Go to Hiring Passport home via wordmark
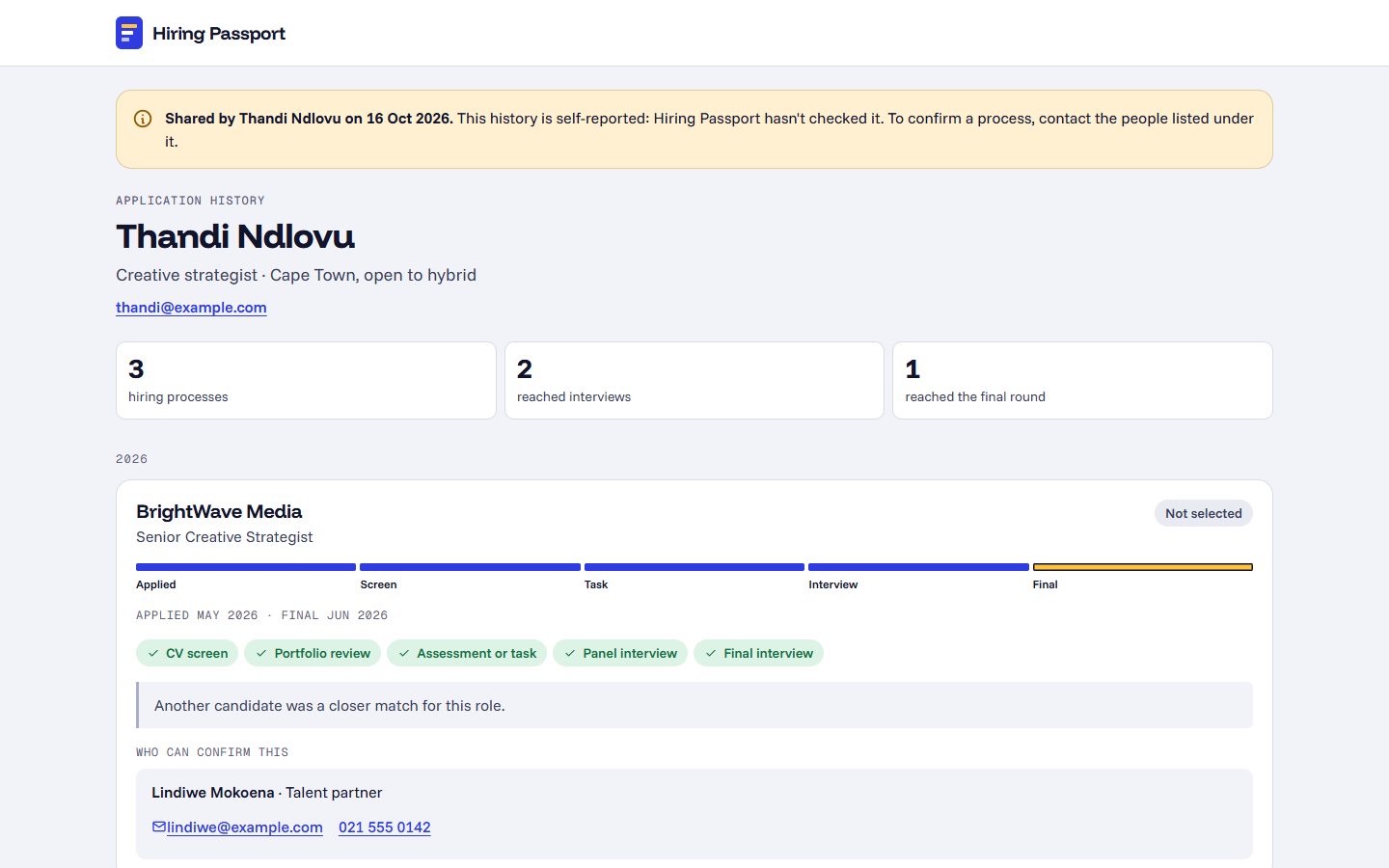Image resolution: width=1389 pixels, height=868 pixels. pyautogui.click(x=219, y=34)
